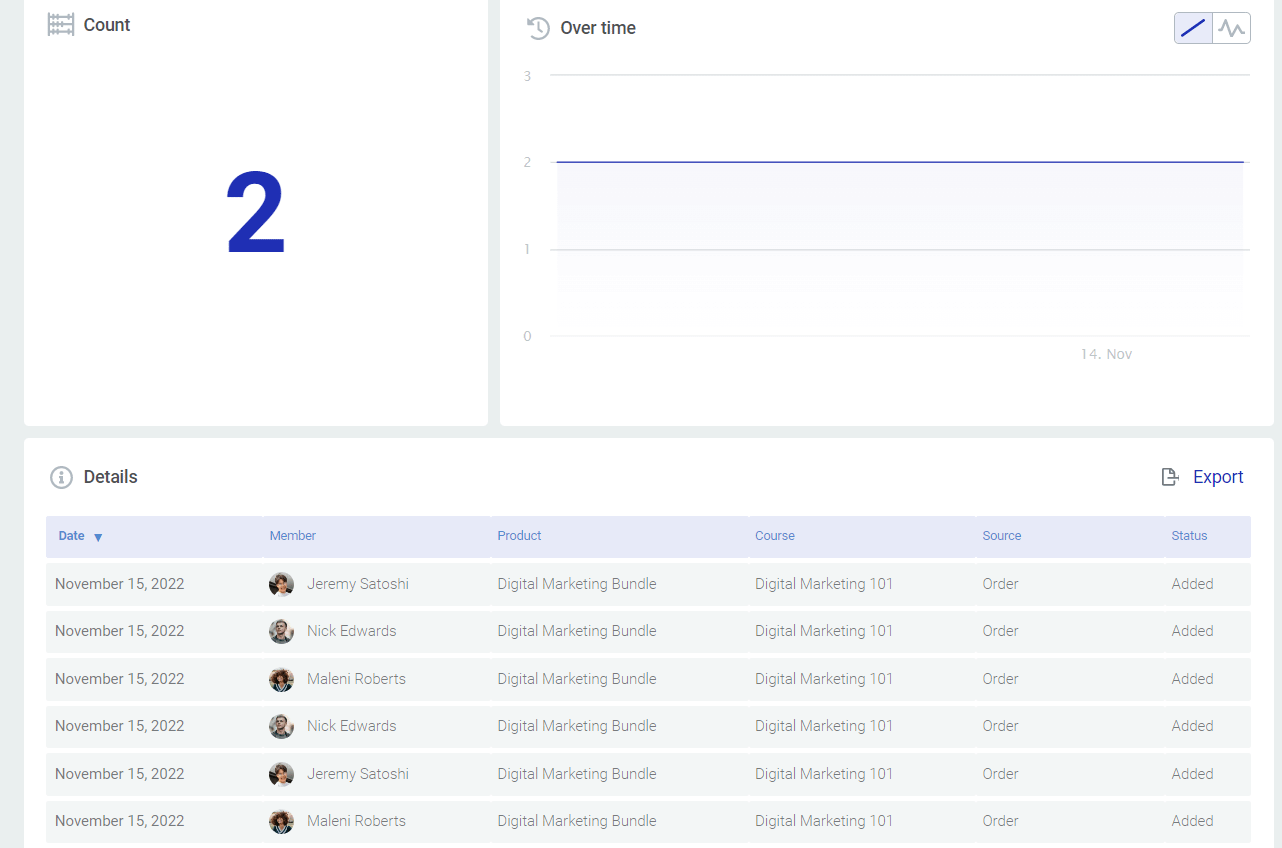Click Order source in second row
The image size is (1282, 848).
pos(1000,631)
